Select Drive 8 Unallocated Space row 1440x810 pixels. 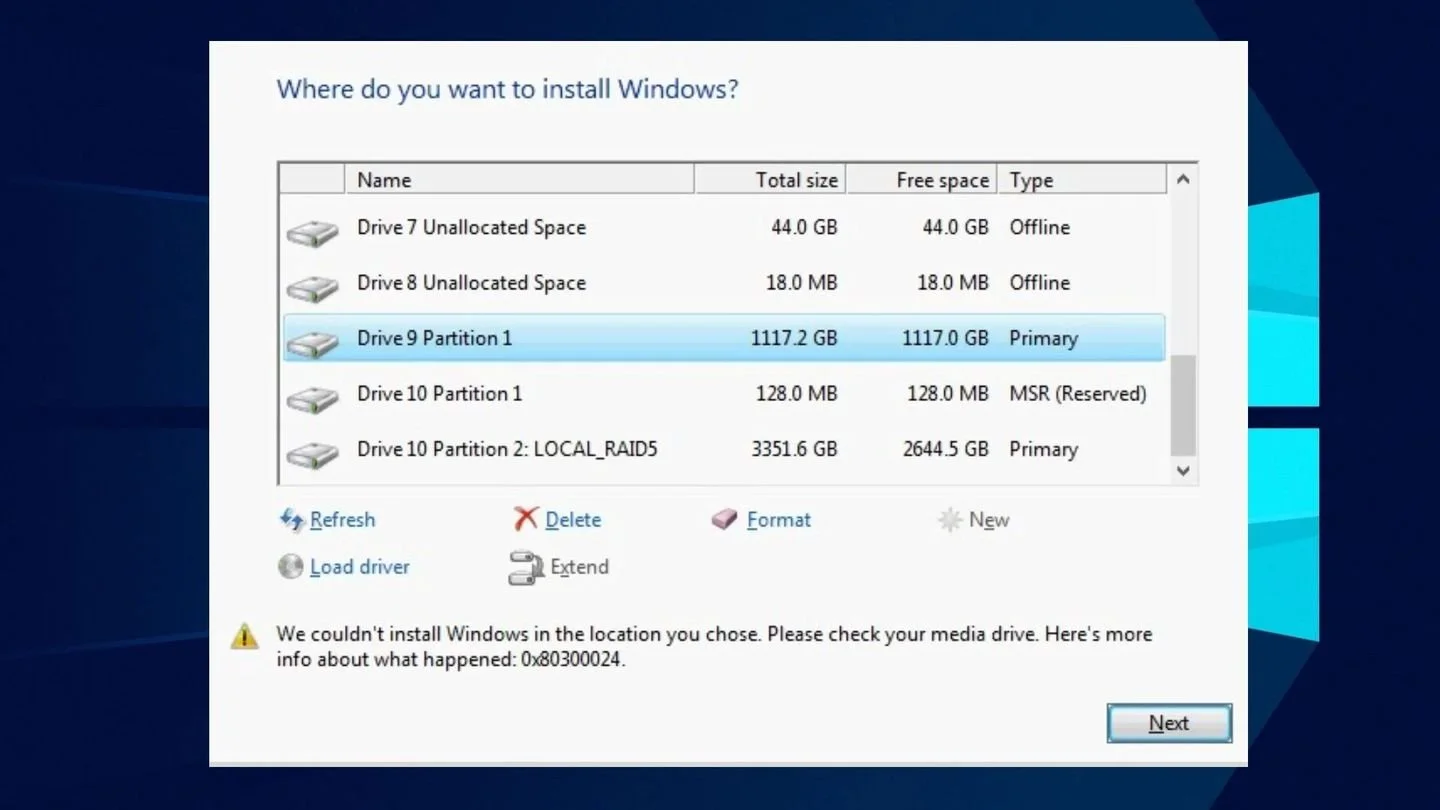(x=725, y=283)
